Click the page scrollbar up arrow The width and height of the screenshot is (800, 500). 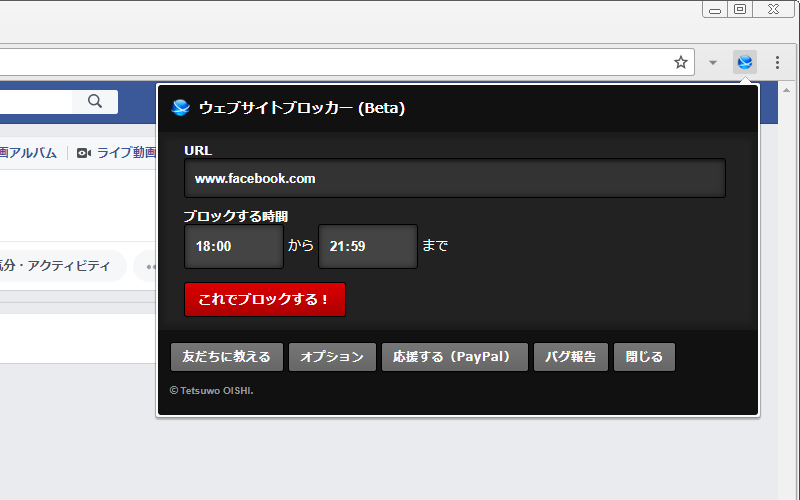tap(786, 90)
